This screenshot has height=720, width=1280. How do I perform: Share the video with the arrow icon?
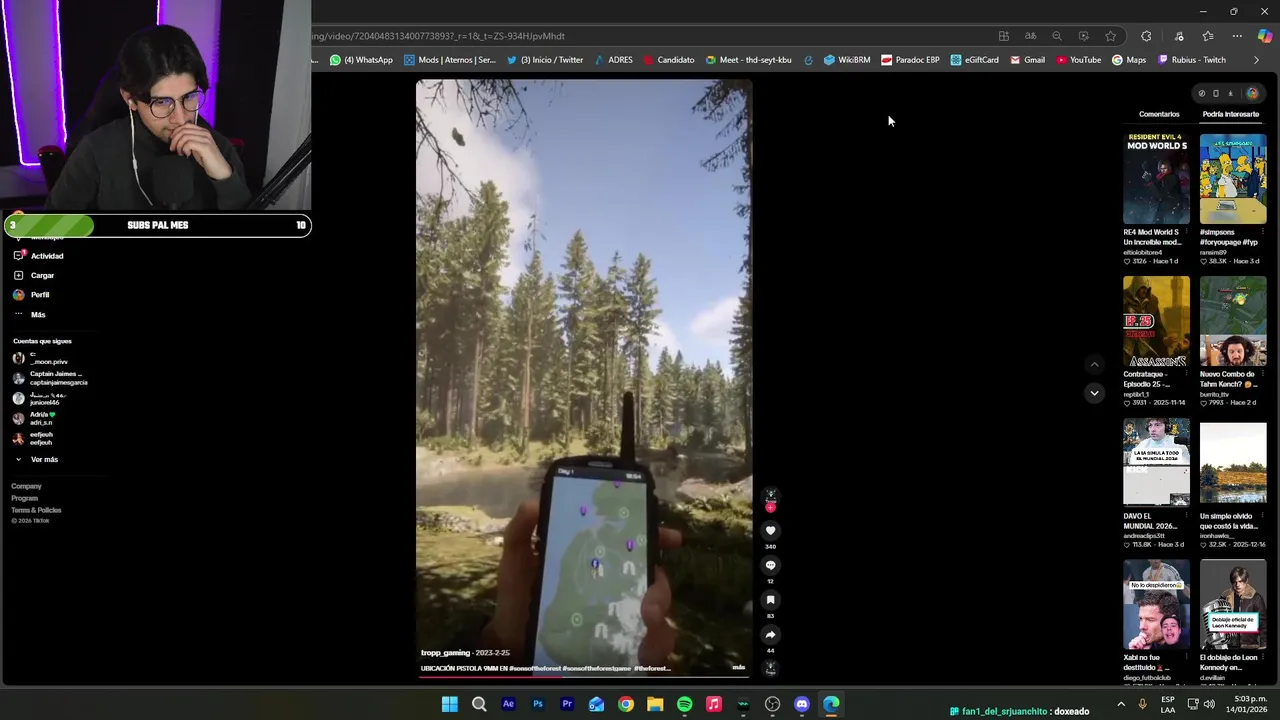coord(770,634)
